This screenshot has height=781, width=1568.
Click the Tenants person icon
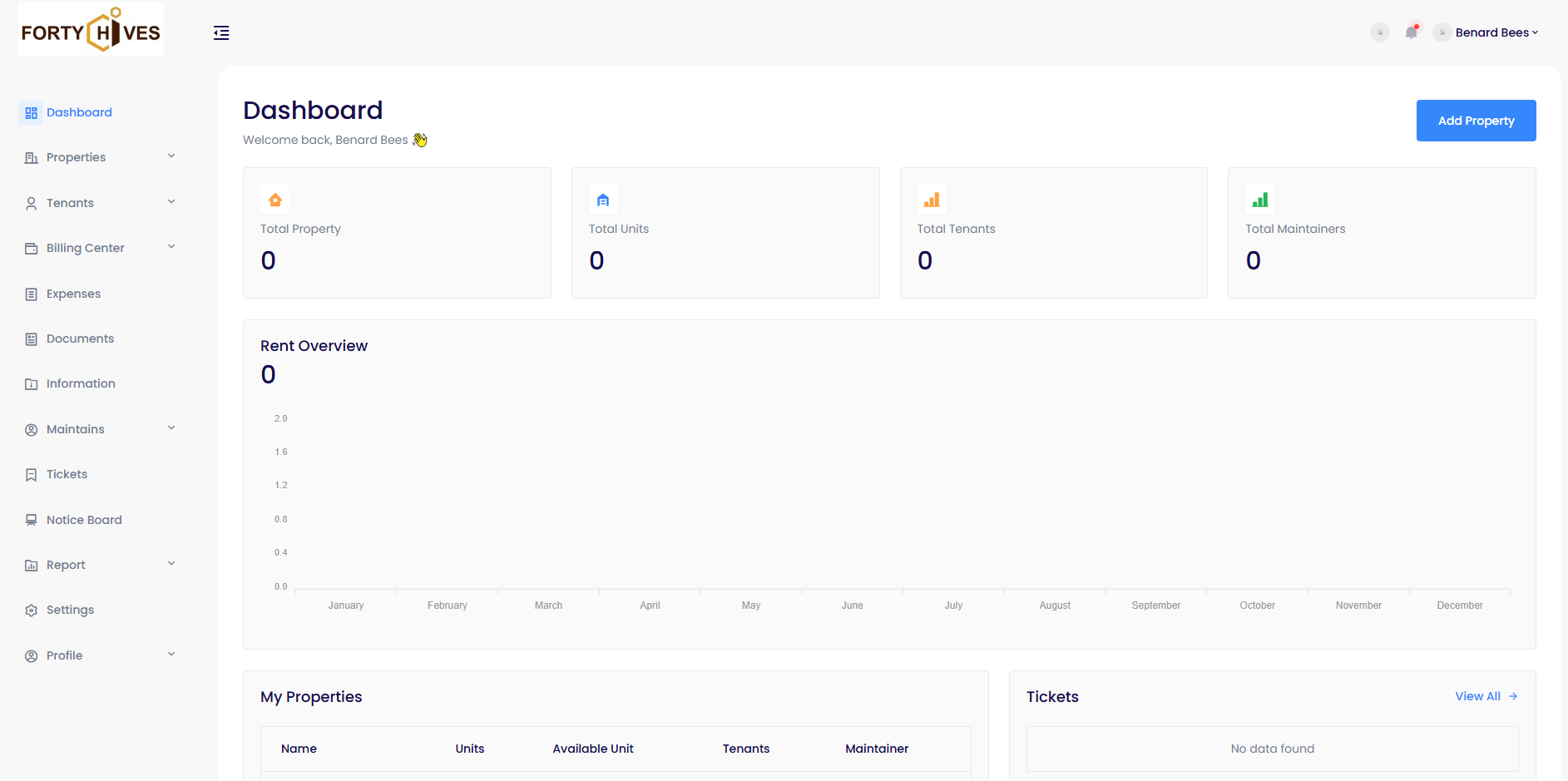pyautogui.click(x=31, y=203)
